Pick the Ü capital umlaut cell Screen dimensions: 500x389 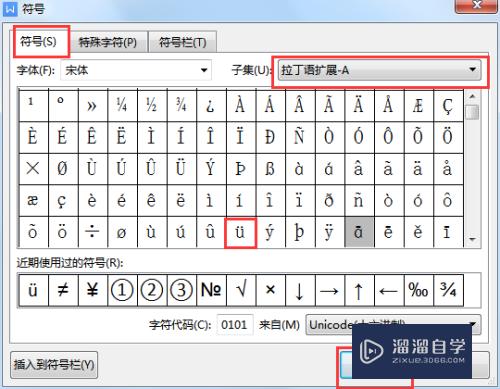click(x=182, y=169)
